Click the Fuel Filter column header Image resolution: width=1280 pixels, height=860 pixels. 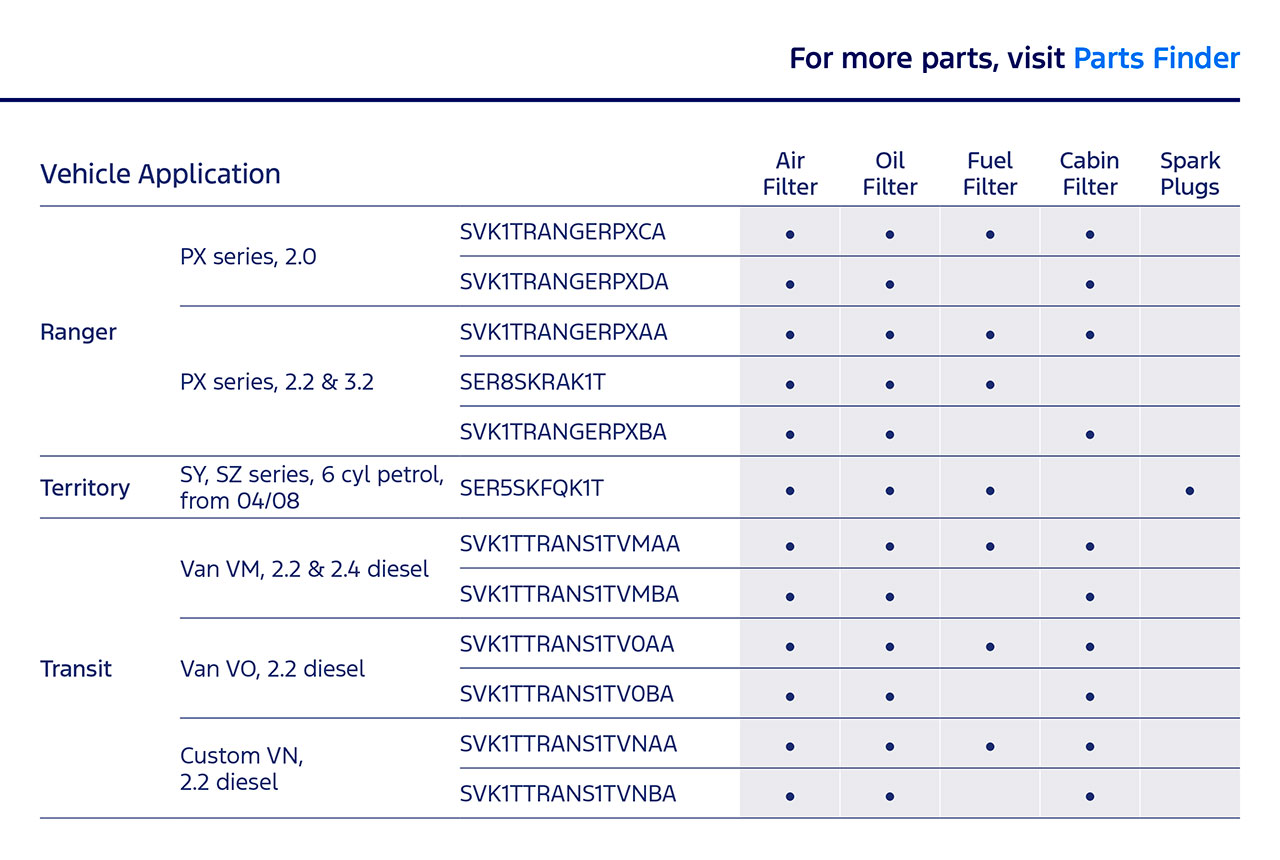tap(990, 174)
